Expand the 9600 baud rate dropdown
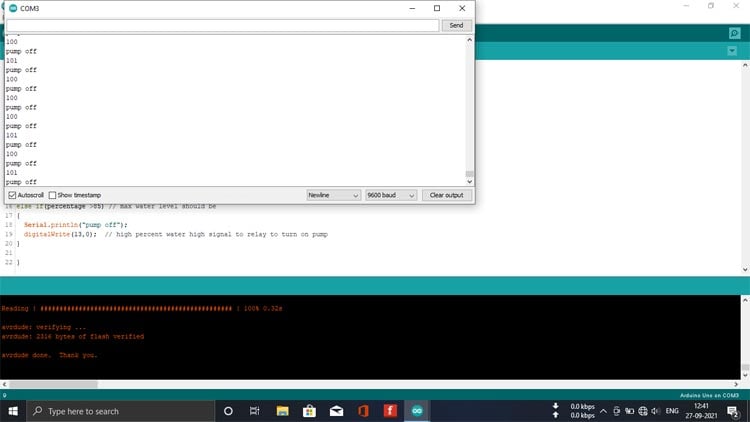The height and width of the screenshot is (422, 750). [390, 195]
